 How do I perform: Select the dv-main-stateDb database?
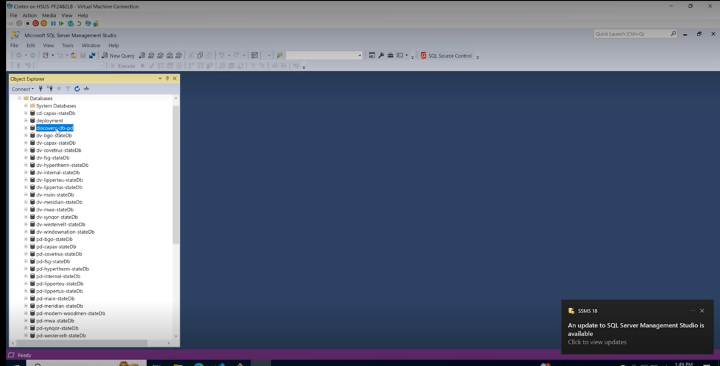[x=55, y=195]
